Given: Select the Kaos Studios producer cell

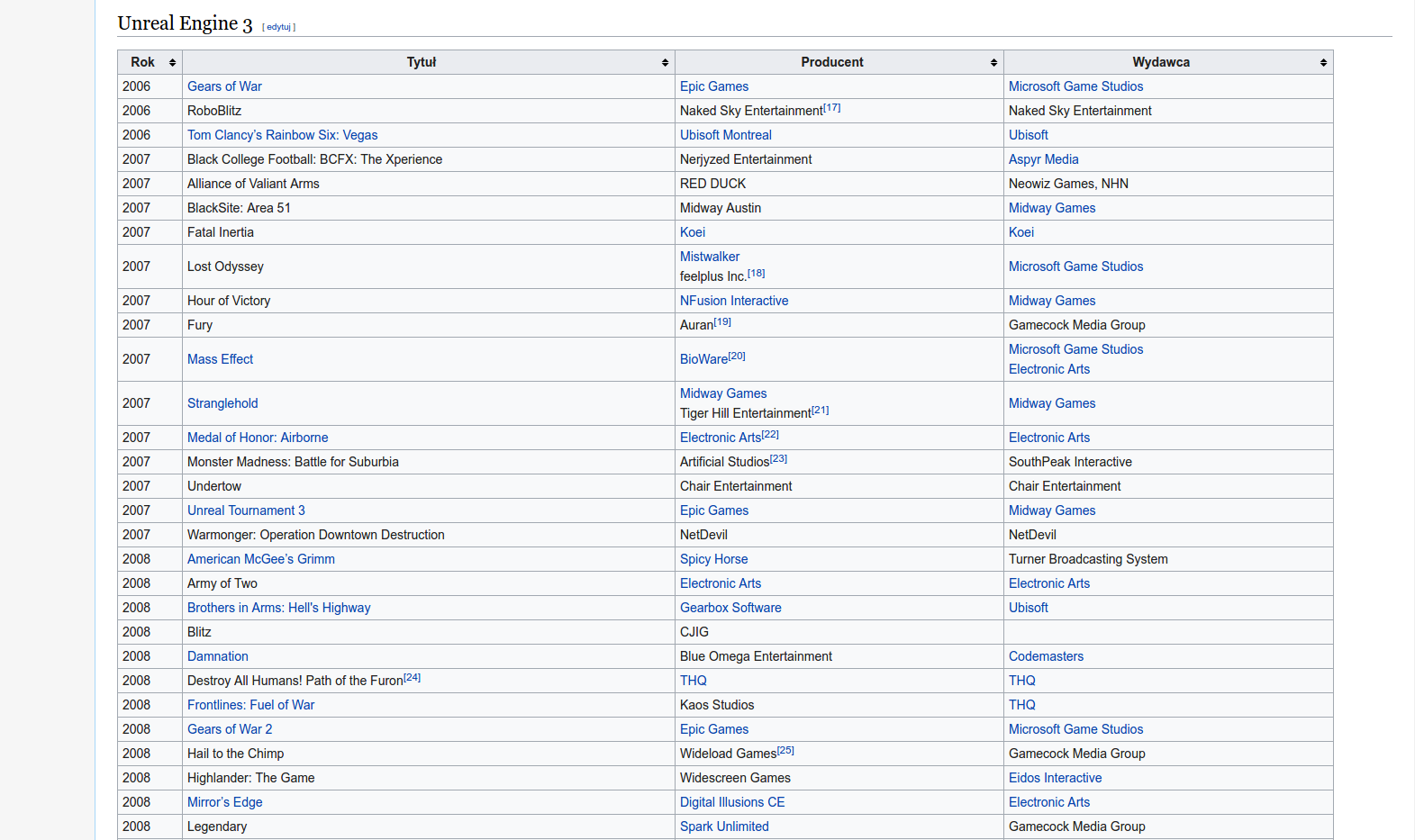Looking at the screenshot, I should (x=839, y=705).
